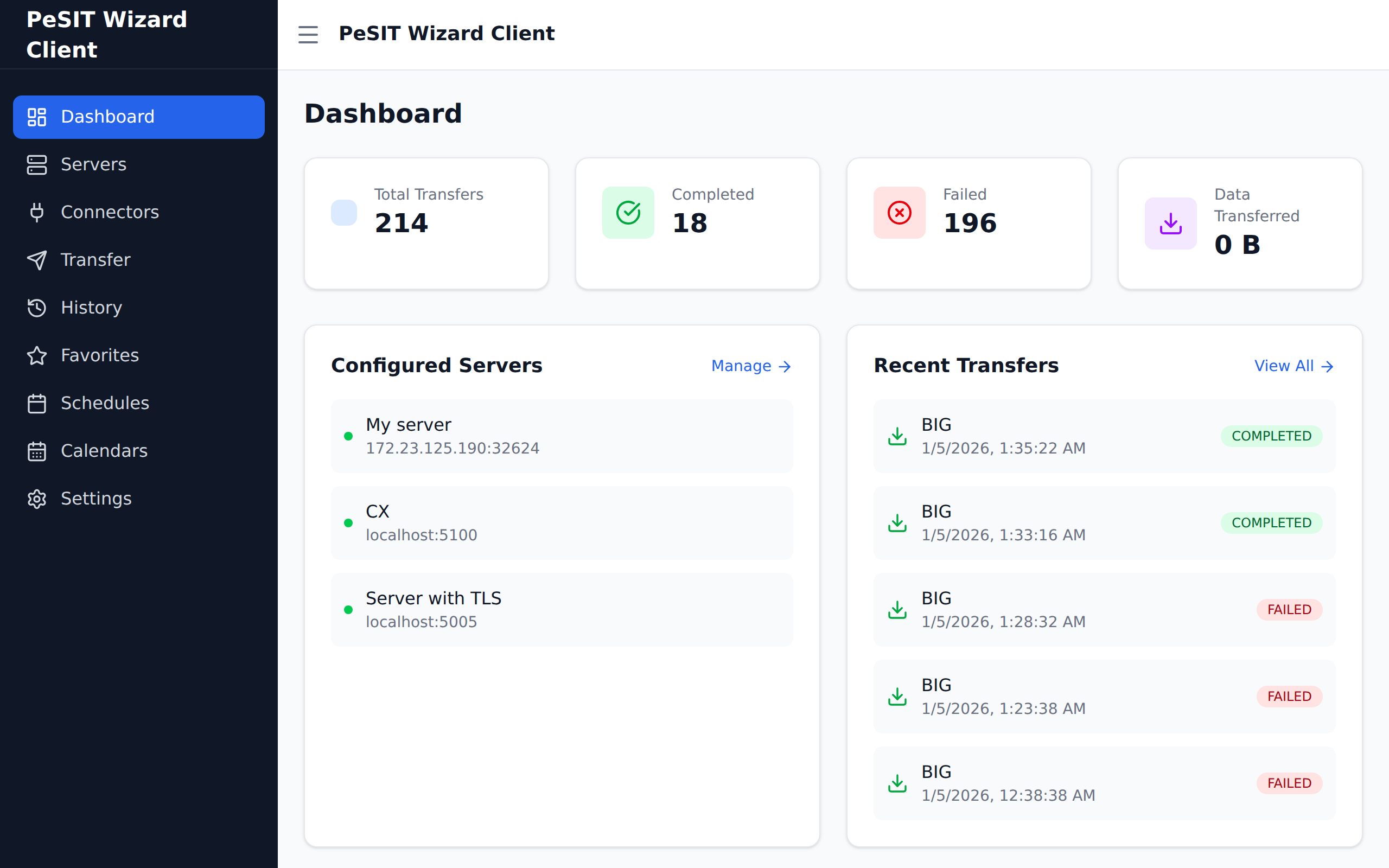Image resolution: width=1389 pixels, height=868 pixels.
Task: Select the CX server entry
Action: point(562,522)
